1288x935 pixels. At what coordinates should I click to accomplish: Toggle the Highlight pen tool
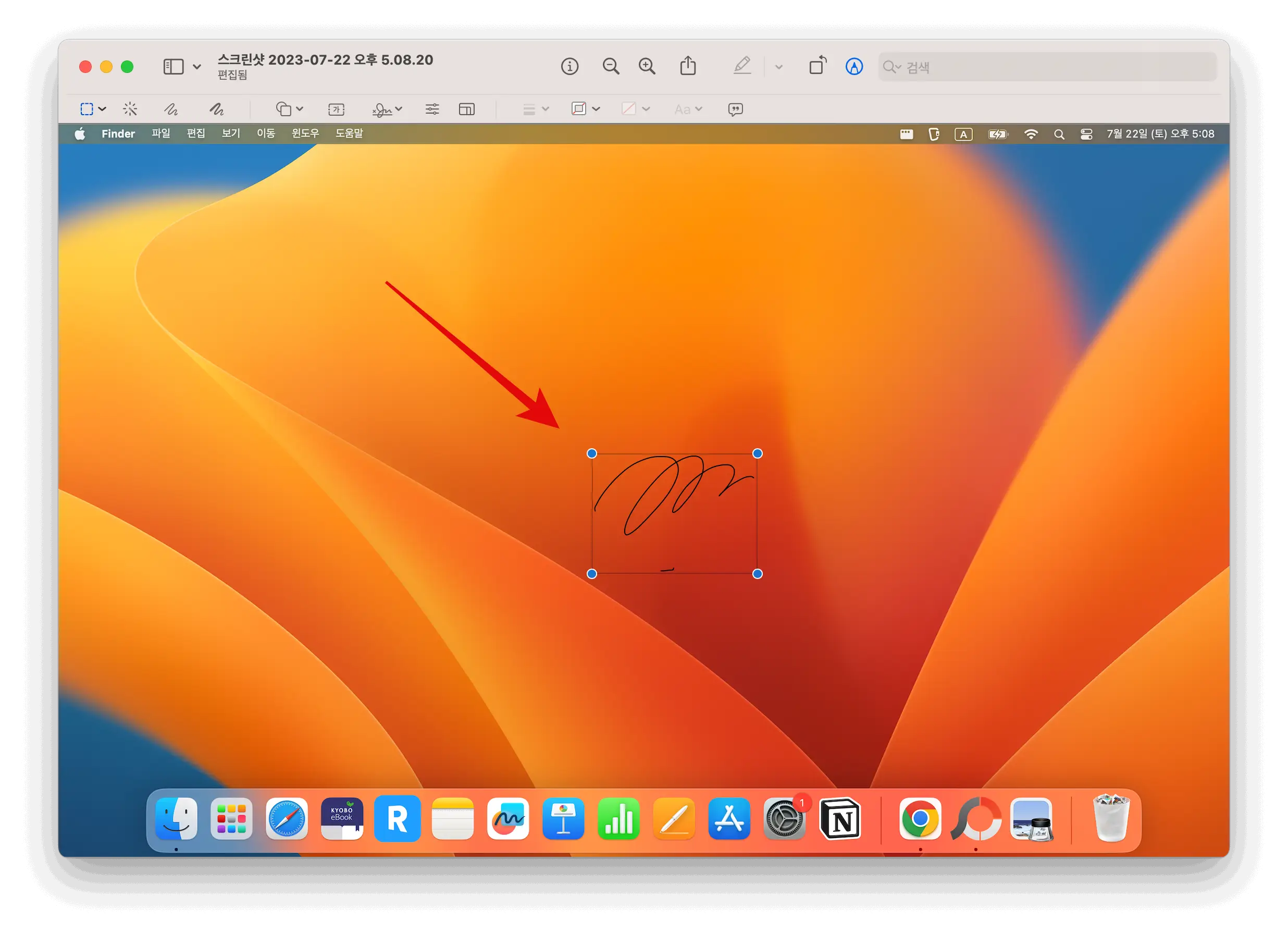[742, 66]
